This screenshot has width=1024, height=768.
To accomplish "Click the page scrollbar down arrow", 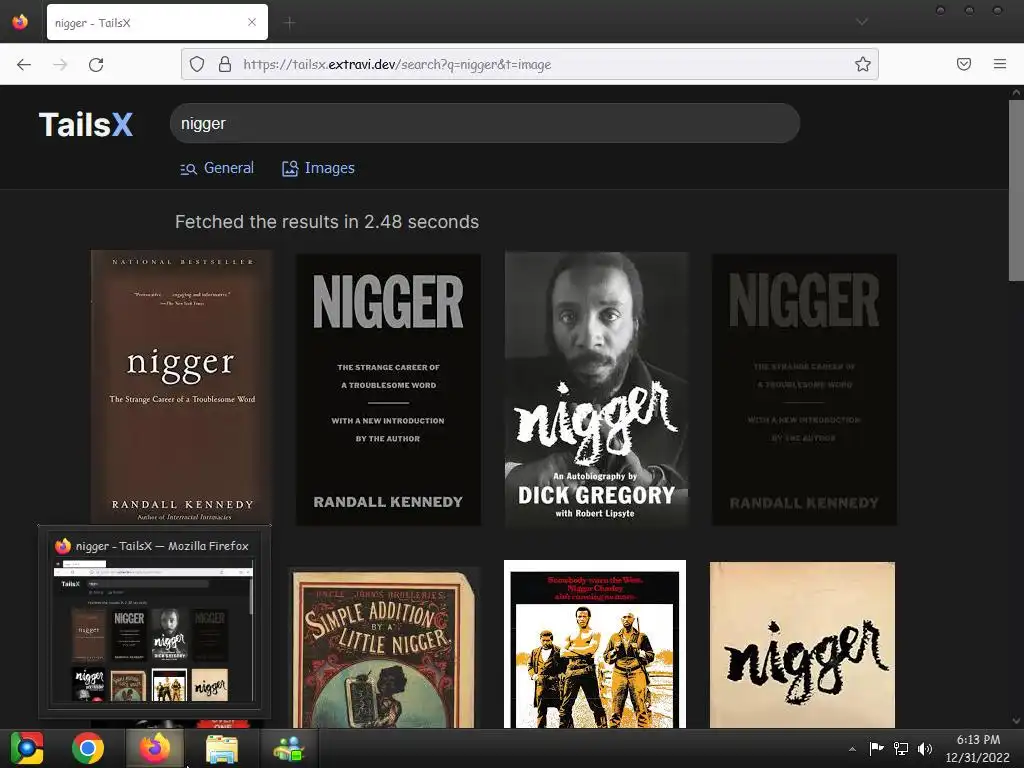I will tap(1016, 721).
